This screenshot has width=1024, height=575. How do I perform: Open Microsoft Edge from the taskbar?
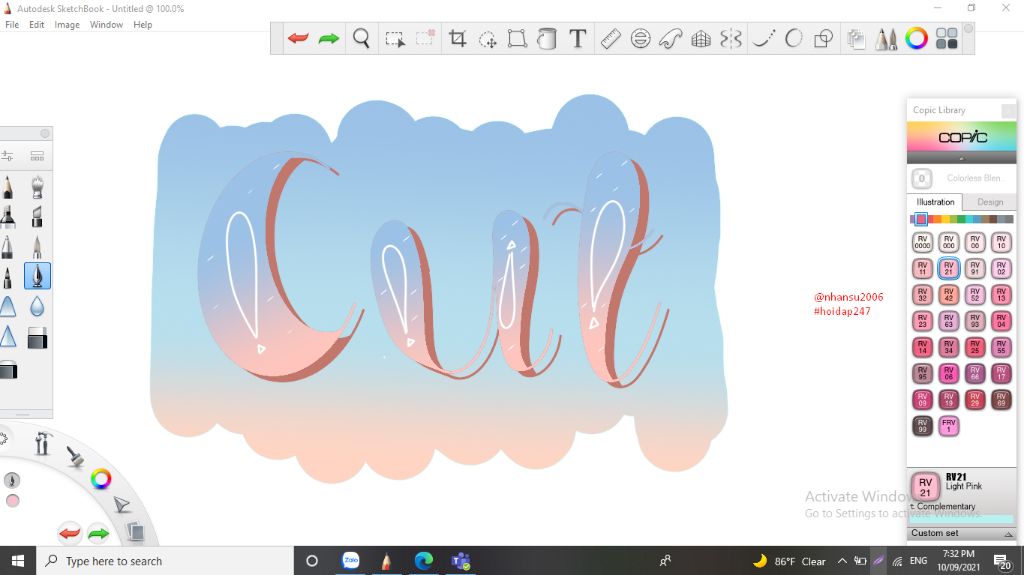point(424,561)
